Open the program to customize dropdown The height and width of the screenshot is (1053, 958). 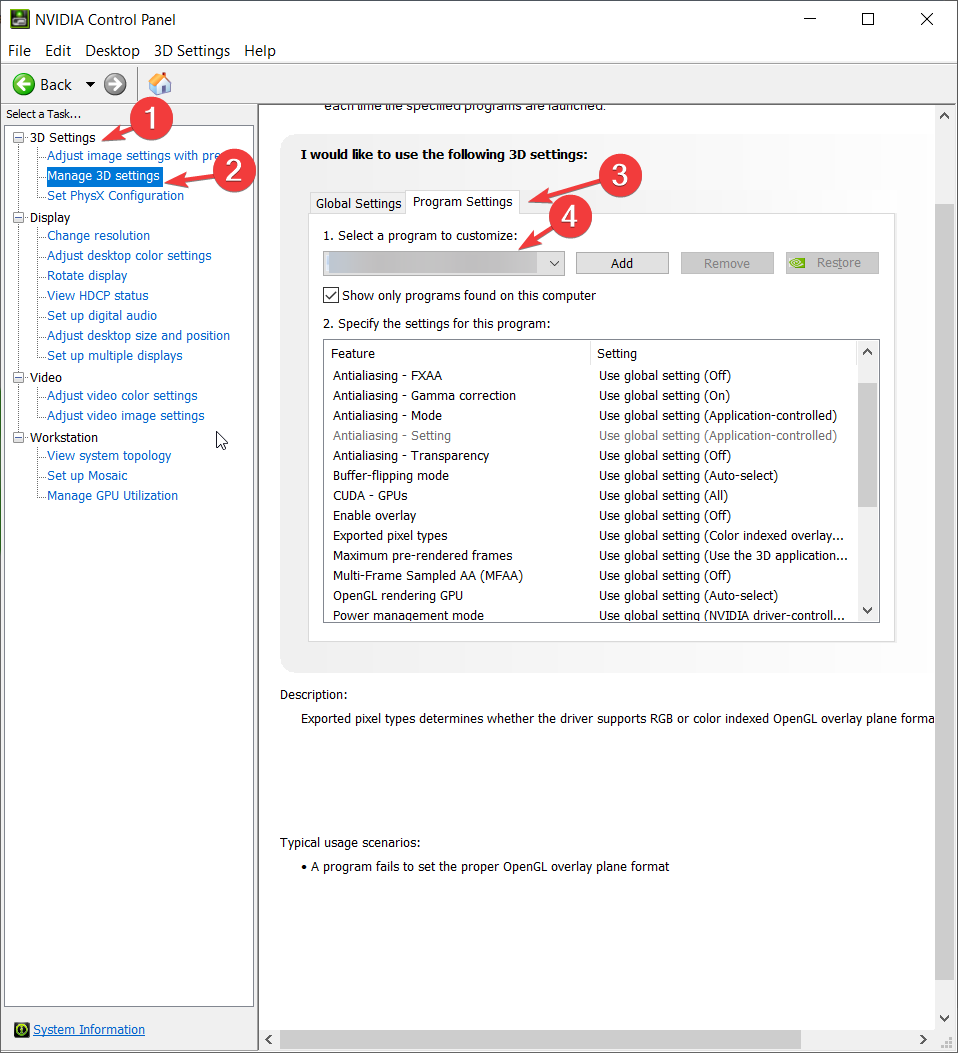(444, 263)
